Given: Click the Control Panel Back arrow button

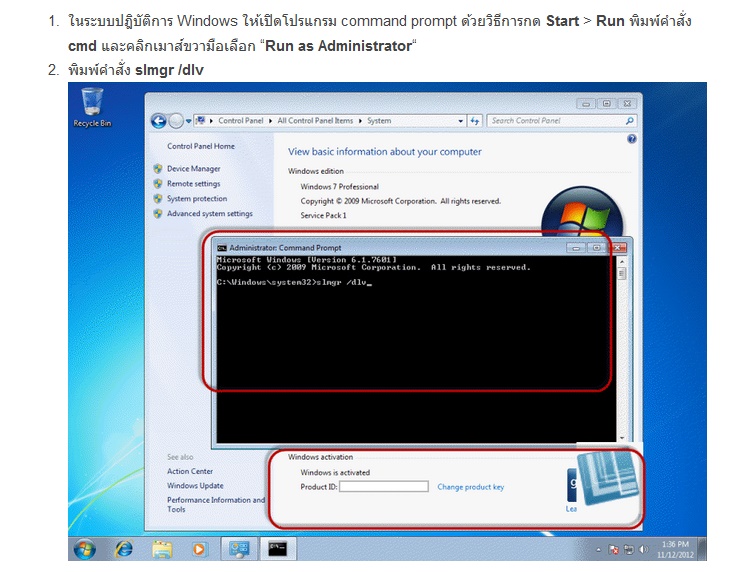Looking at the screenshot, I should click(x=159, y=121).
